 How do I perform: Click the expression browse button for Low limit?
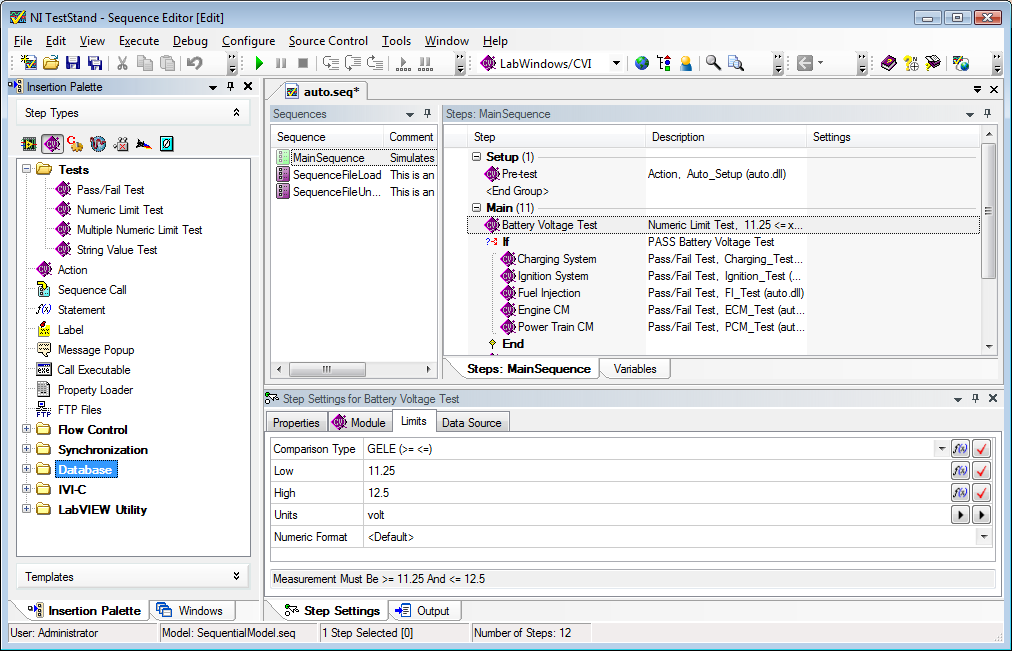pos(959,471)
